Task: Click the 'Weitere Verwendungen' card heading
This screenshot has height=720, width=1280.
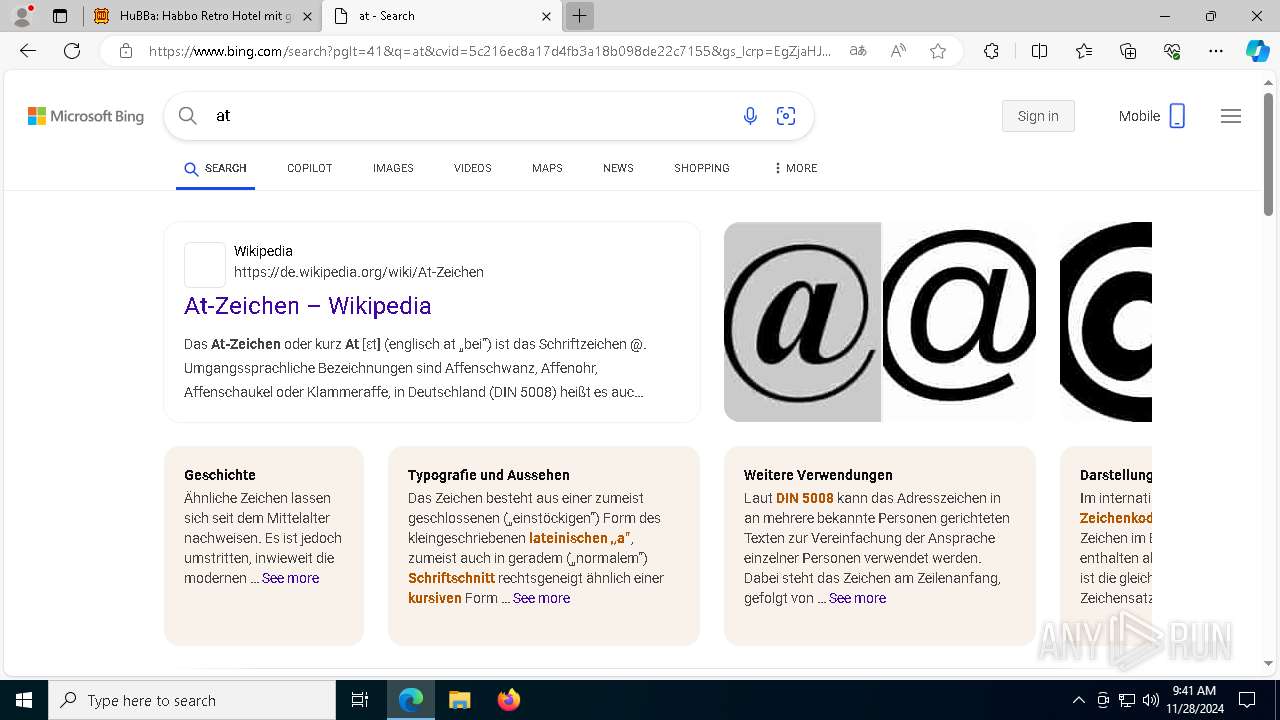Action: (x=818, y=475)
